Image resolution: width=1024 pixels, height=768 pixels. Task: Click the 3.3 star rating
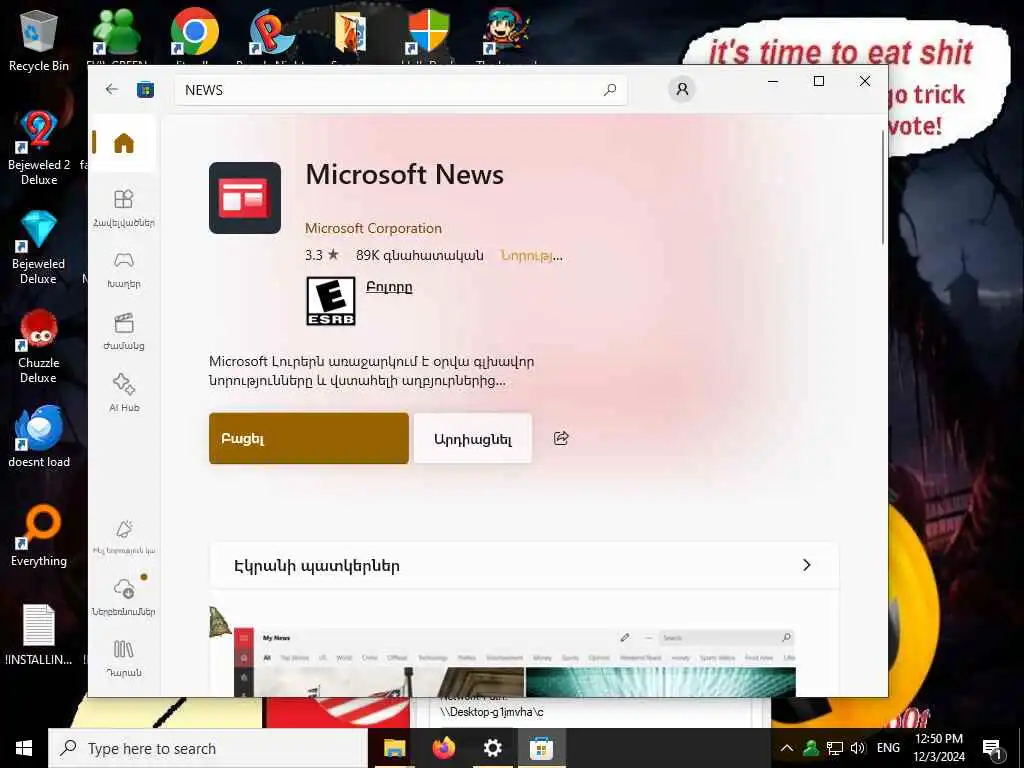click(322, 255)
